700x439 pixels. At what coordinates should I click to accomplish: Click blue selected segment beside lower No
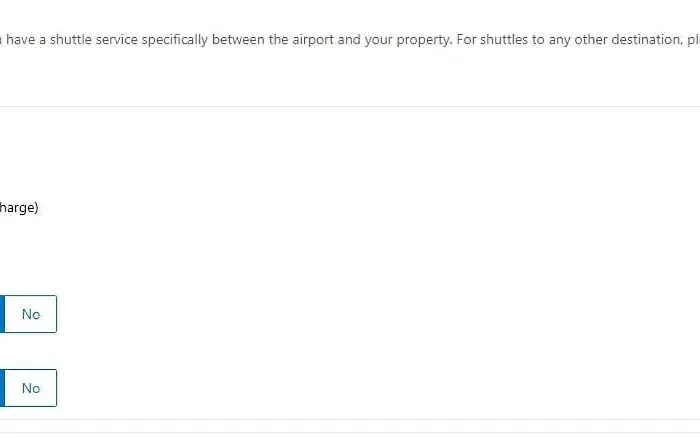tap(2, 388)
